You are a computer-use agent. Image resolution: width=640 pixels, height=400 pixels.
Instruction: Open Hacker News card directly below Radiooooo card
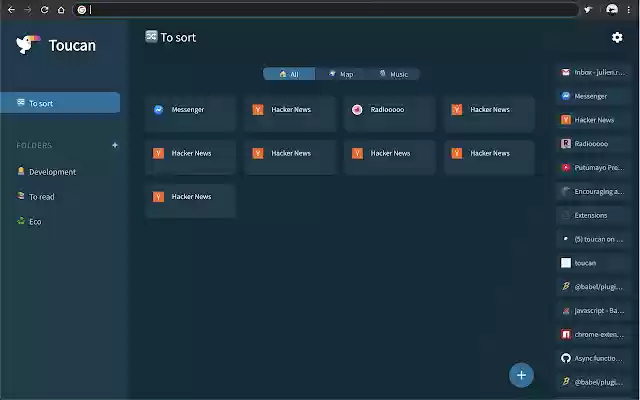click(x=389, y=158)
